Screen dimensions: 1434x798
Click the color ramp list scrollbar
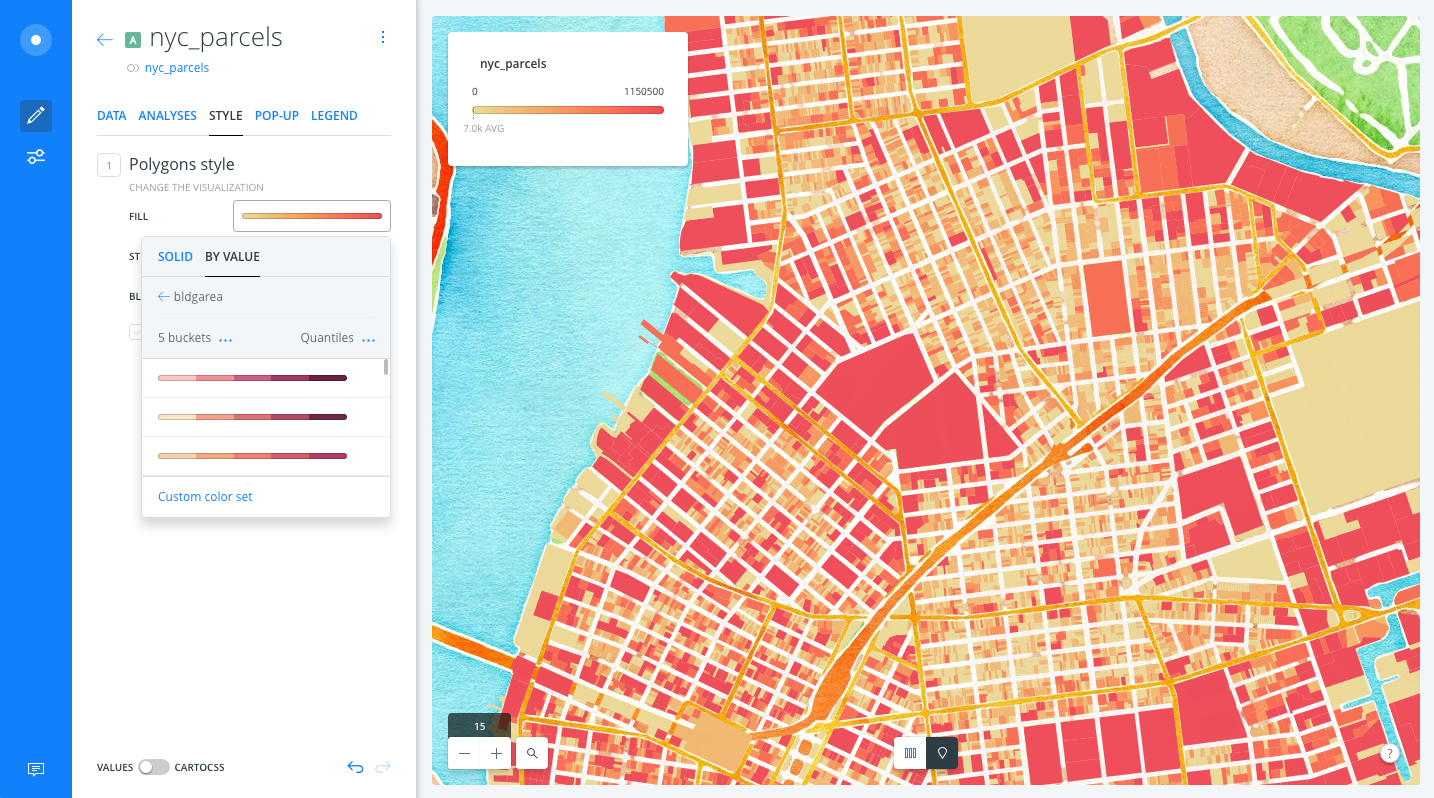[386, 367]
